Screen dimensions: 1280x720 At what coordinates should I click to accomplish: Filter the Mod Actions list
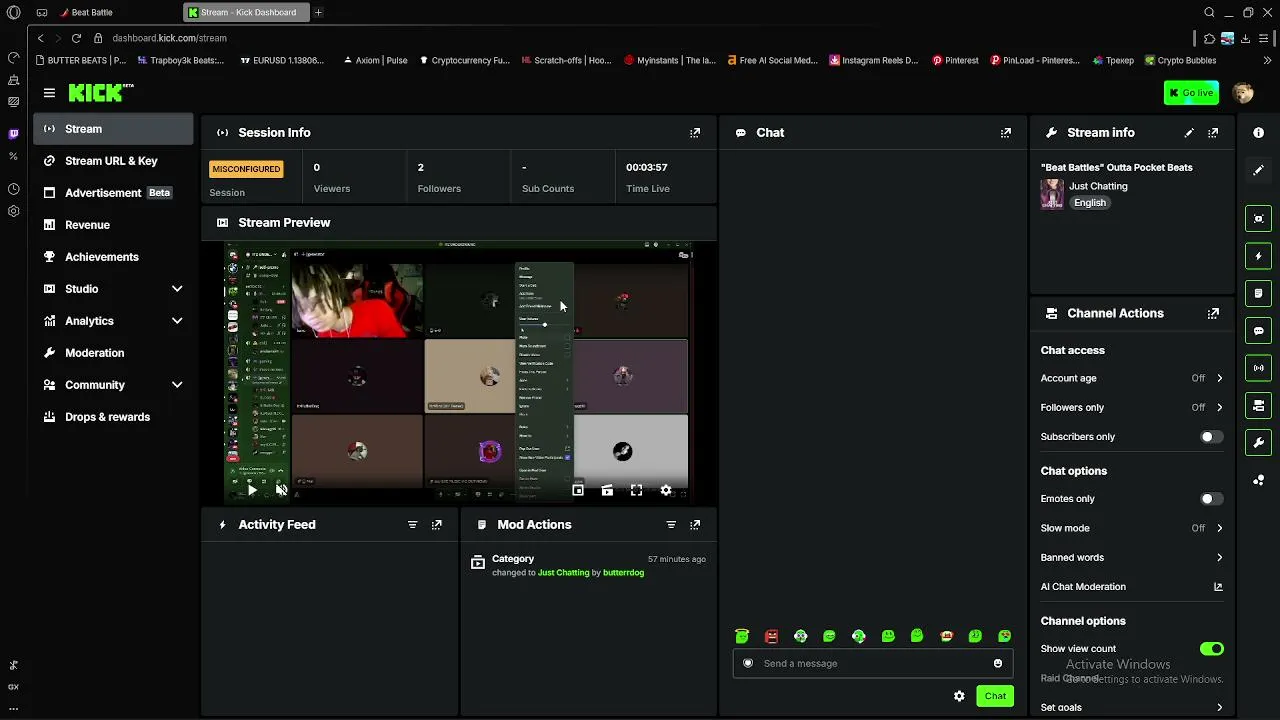point(671,525)
